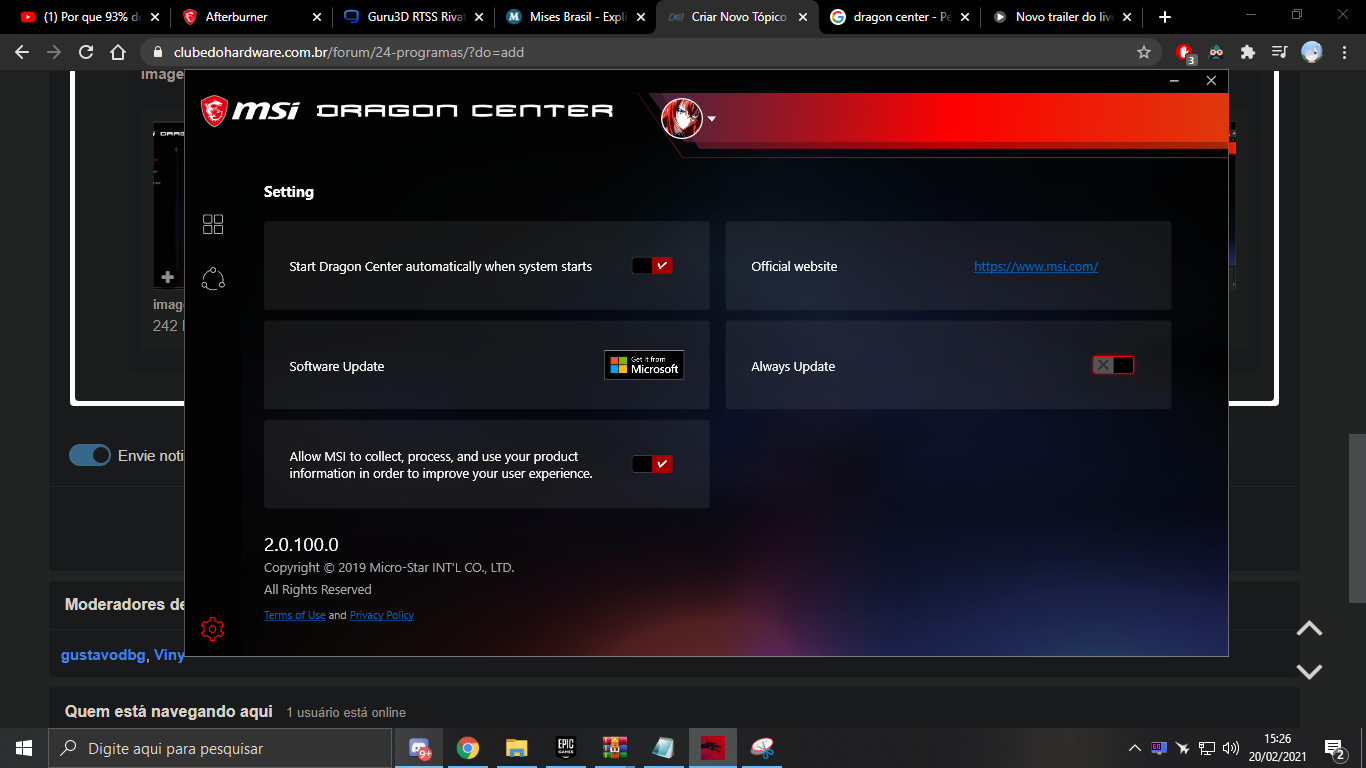
Task: Click the Official website label
Action: click(794, 266)
